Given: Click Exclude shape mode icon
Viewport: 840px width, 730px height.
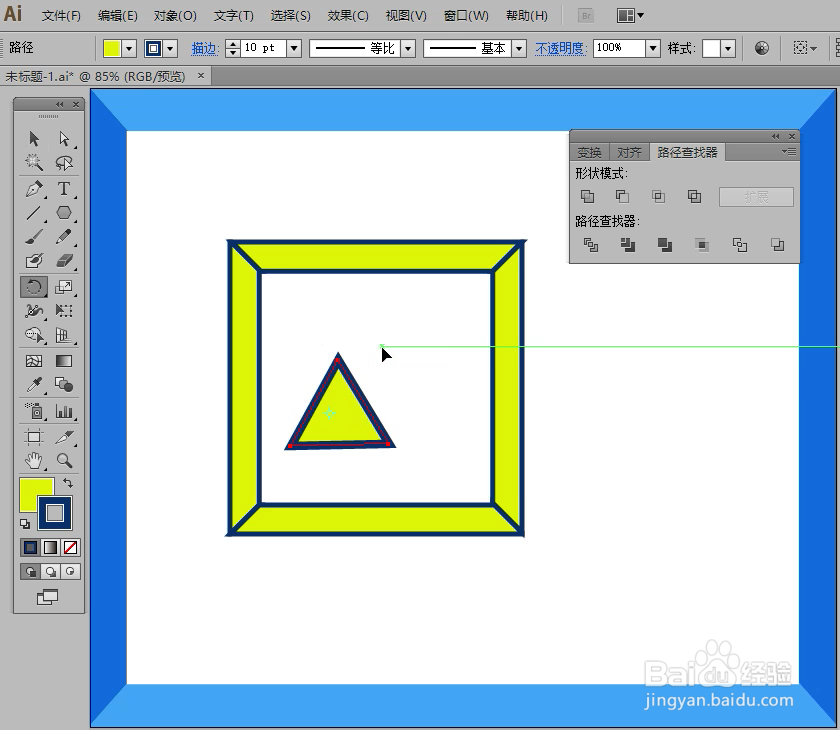Looking at the screenshot, I should [694, 197].
